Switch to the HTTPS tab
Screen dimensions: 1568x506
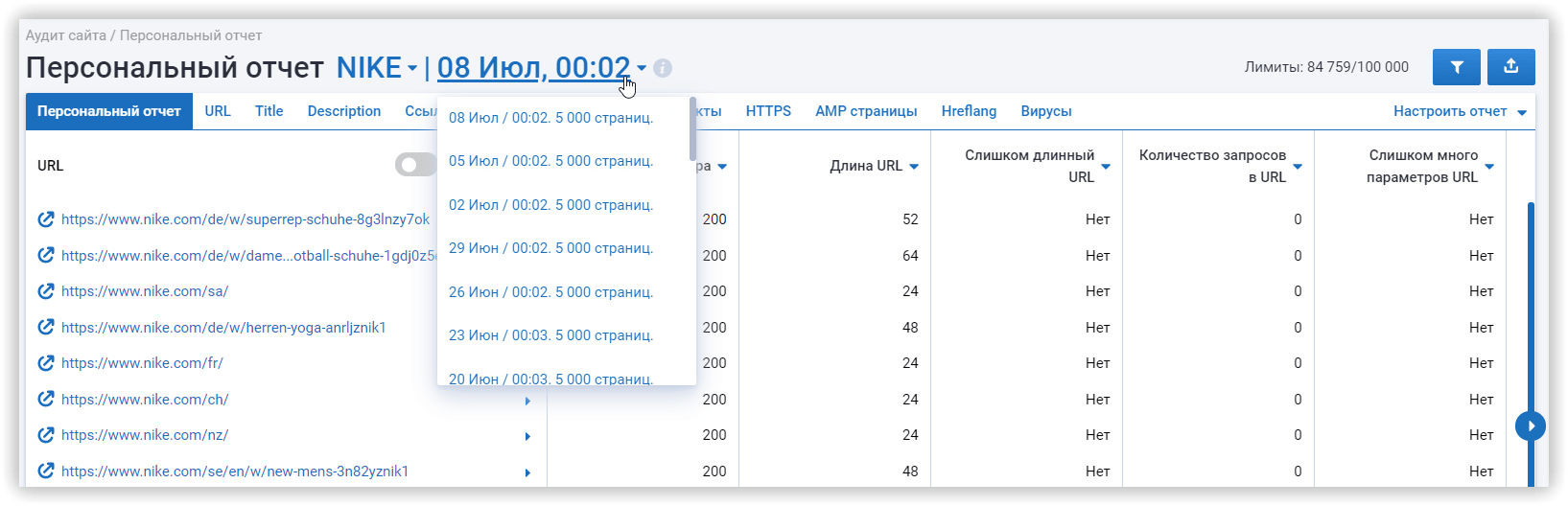(x=768, y=111)
